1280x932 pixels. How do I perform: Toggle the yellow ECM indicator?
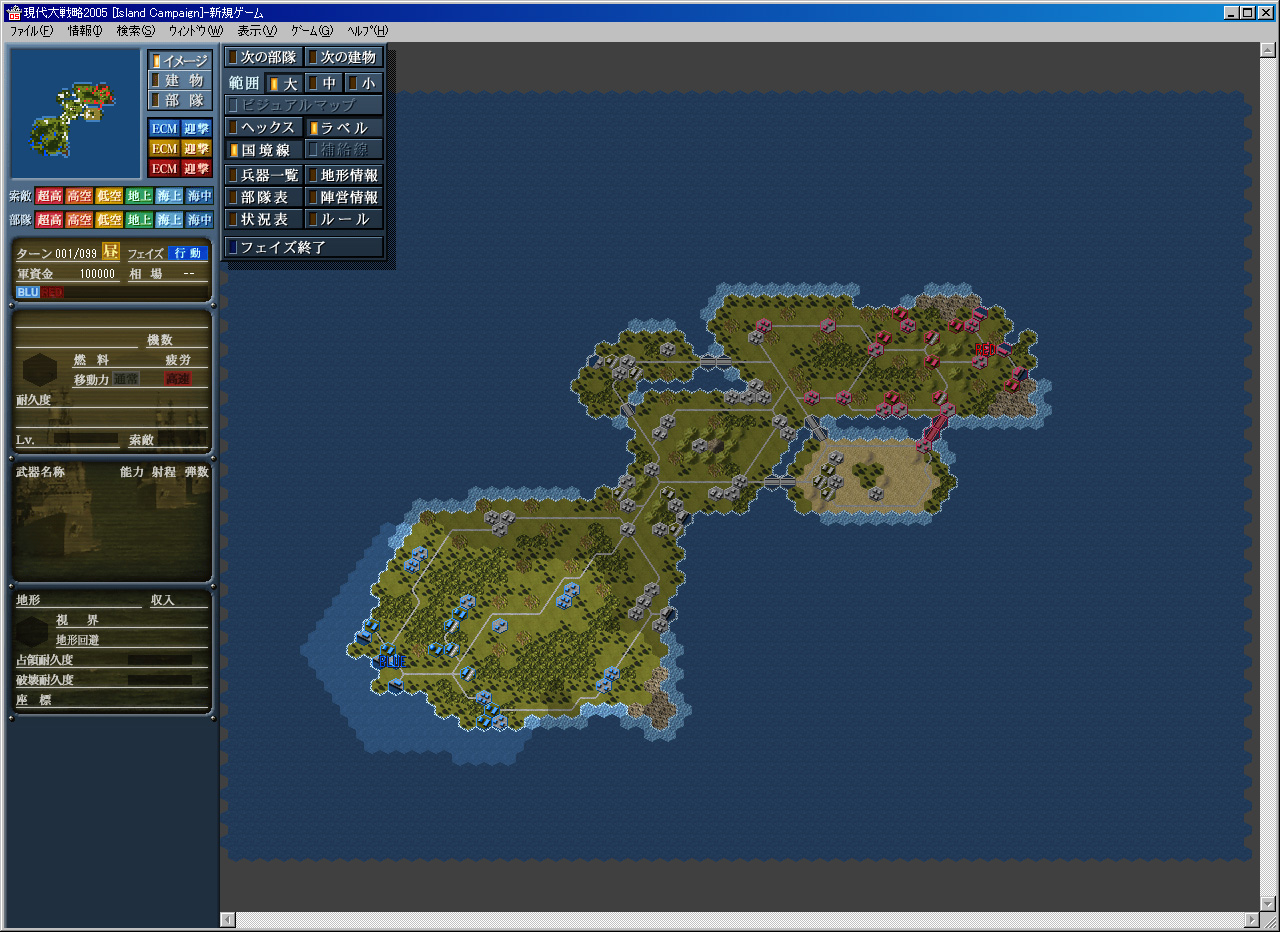164,148
